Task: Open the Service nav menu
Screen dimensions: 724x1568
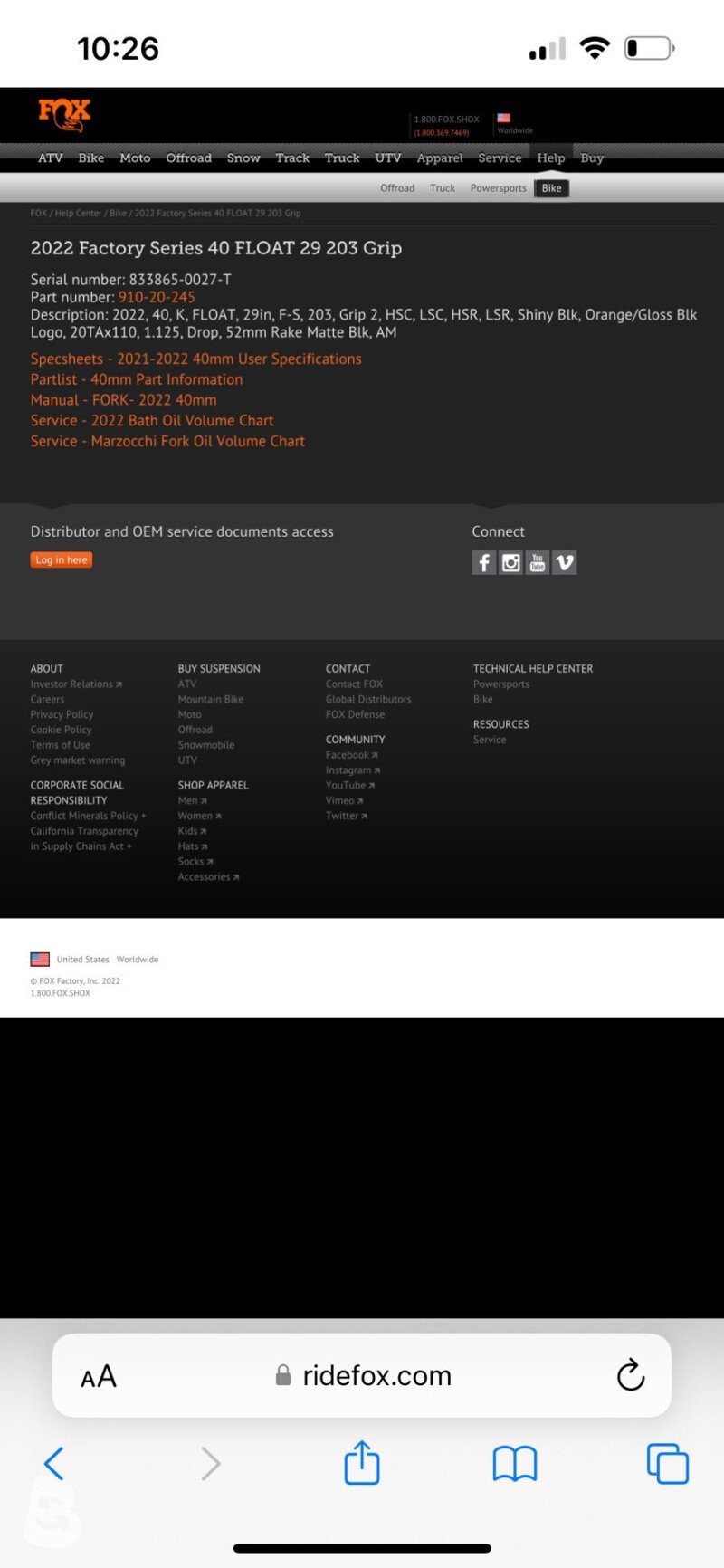Action: (500, 158)
